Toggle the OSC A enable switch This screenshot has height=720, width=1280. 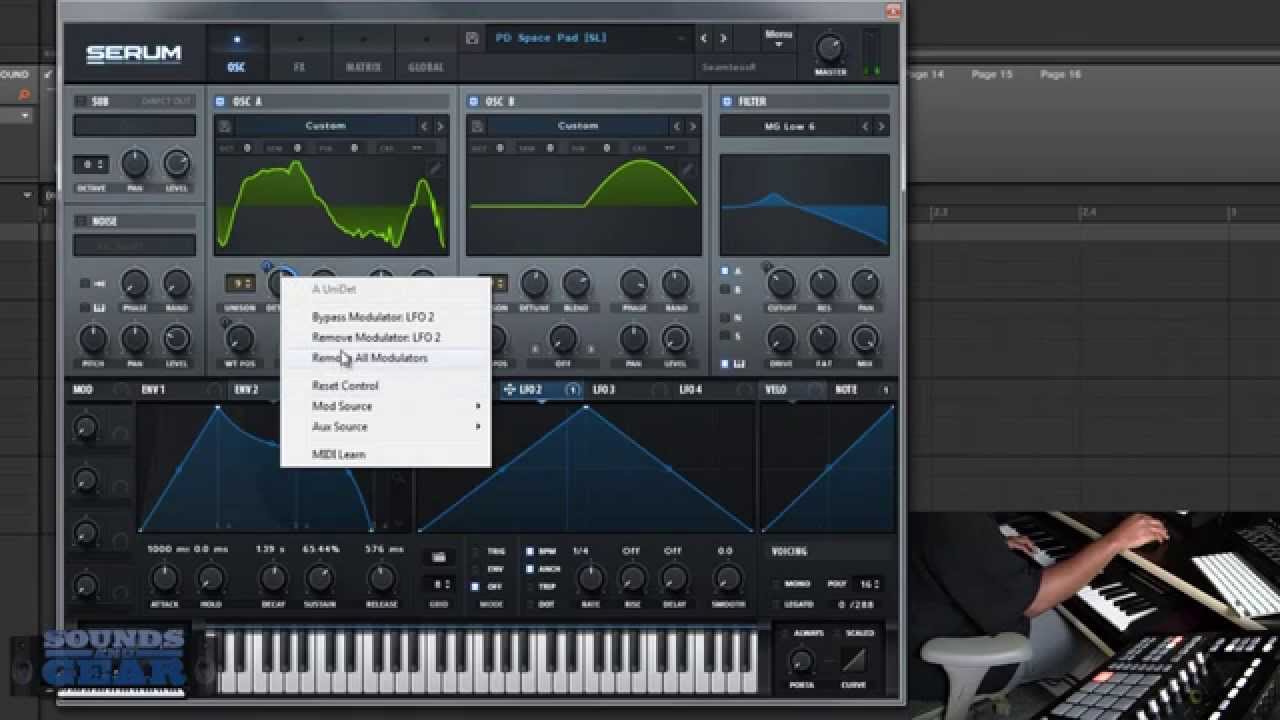point(220,101)
